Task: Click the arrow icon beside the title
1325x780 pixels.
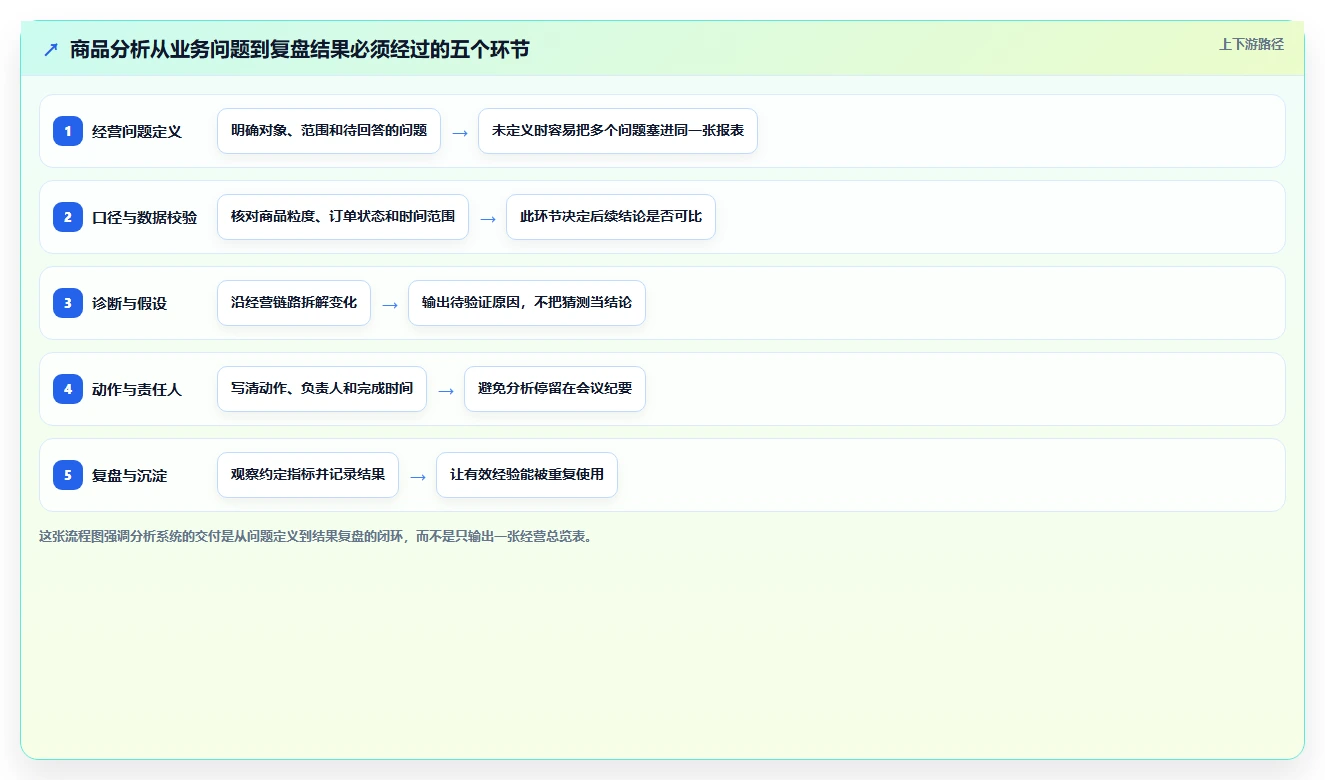Action: click(51, 50)
